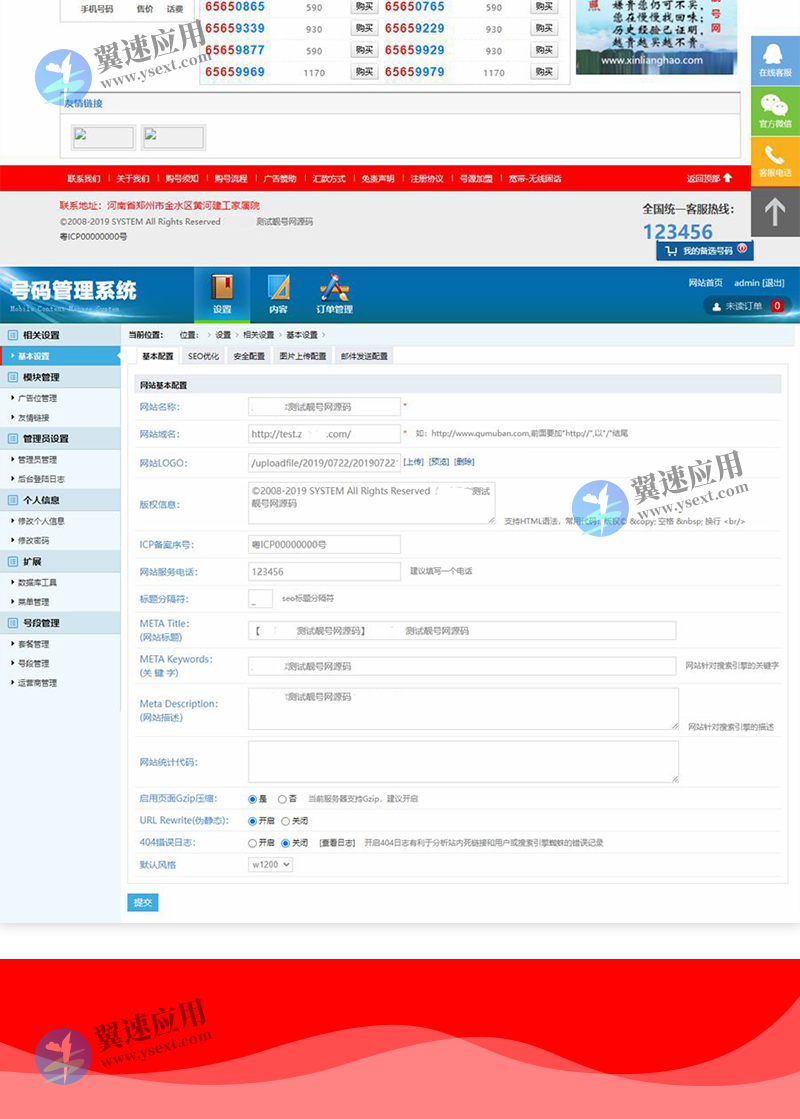Screen dimensions: 800x1119
Task: Switch to the SEO优化 tab
Action: tap(205, 354)
